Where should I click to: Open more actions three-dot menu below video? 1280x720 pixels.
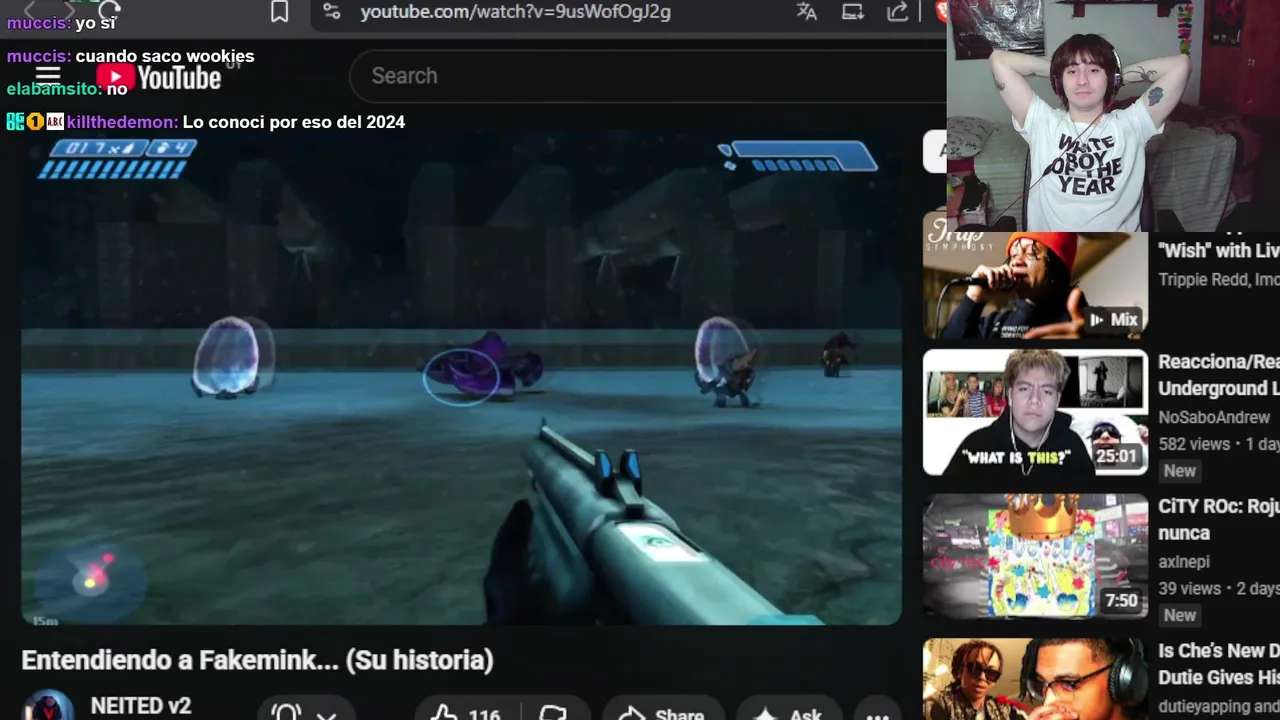tap(878, 714)
